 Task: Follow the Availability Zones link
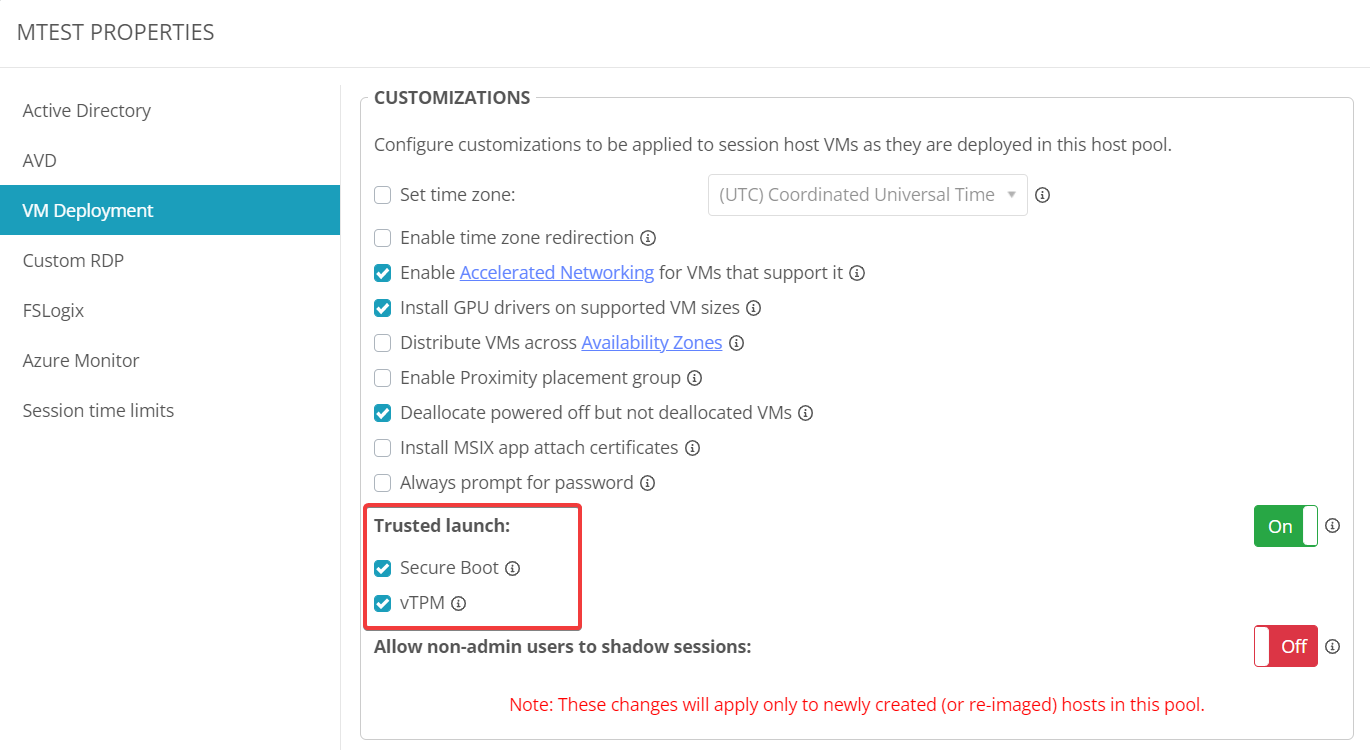click(652, 343)
